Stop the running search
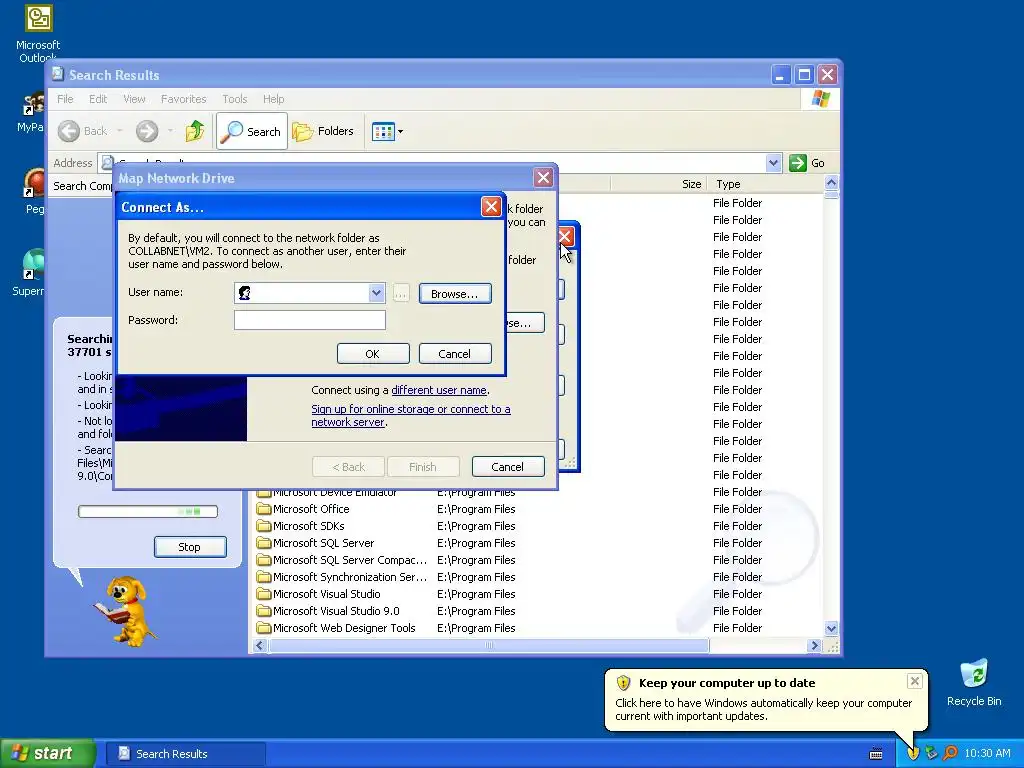1024x768 pixels. (x=190, y=547)
